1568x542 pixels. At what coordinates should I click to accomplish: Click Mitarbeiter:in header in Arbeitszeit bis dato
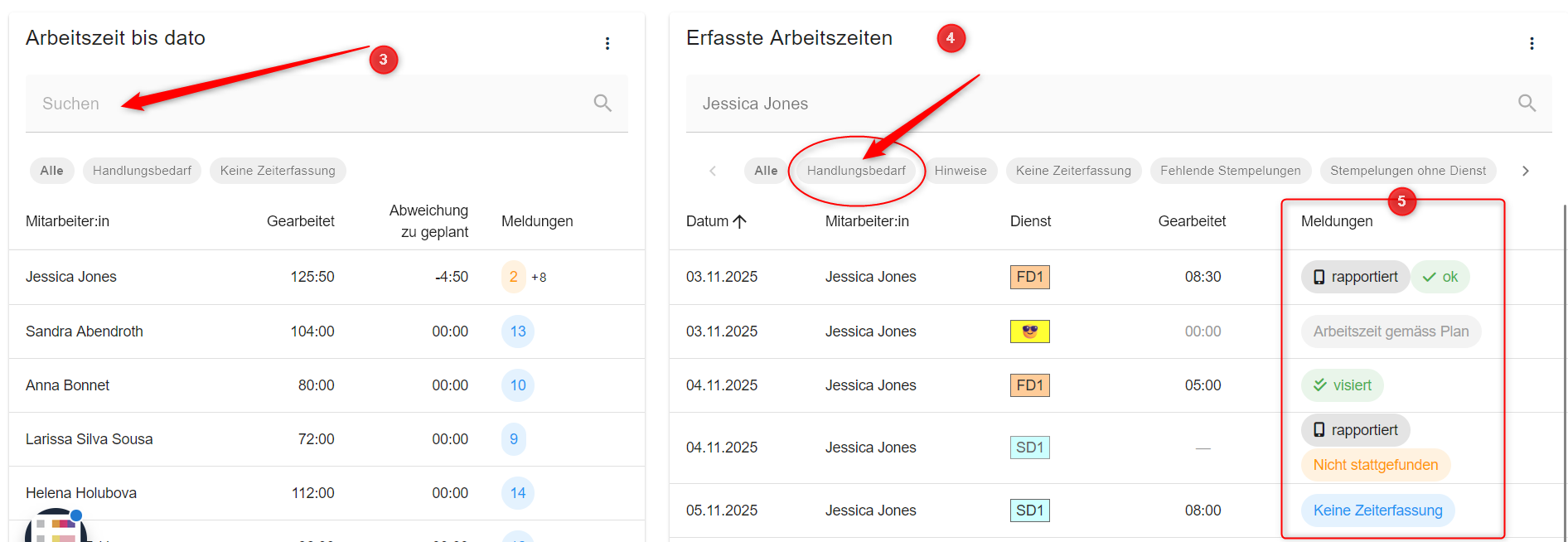pos(67,221)
